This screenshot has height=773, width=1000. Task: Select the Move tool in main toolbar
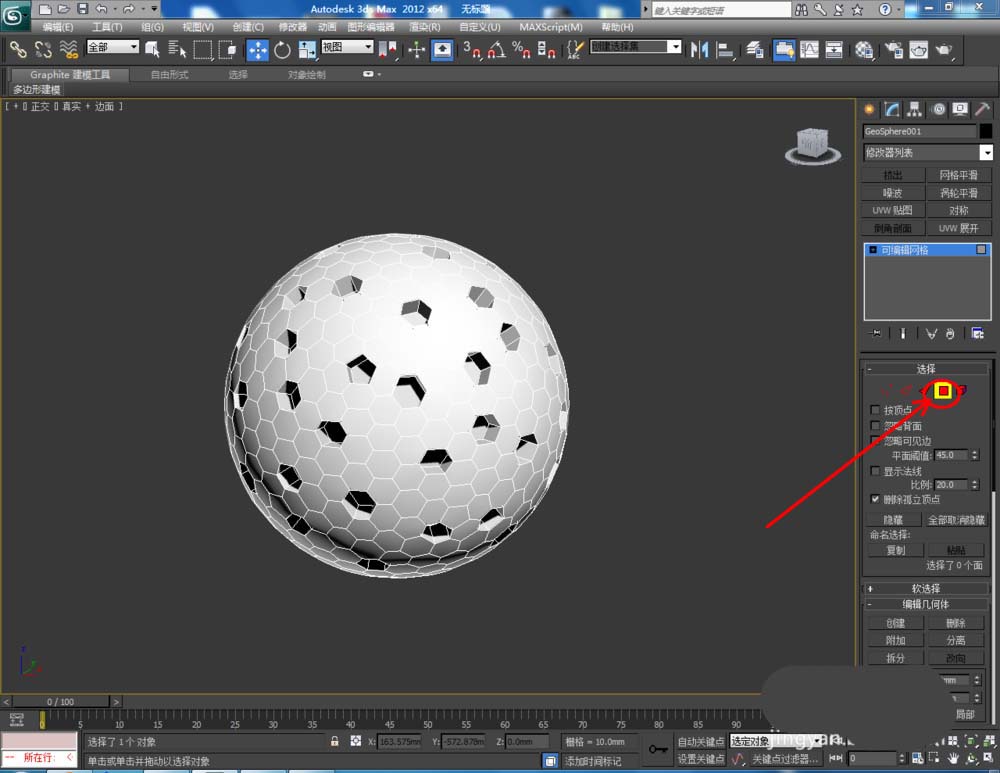257,50
